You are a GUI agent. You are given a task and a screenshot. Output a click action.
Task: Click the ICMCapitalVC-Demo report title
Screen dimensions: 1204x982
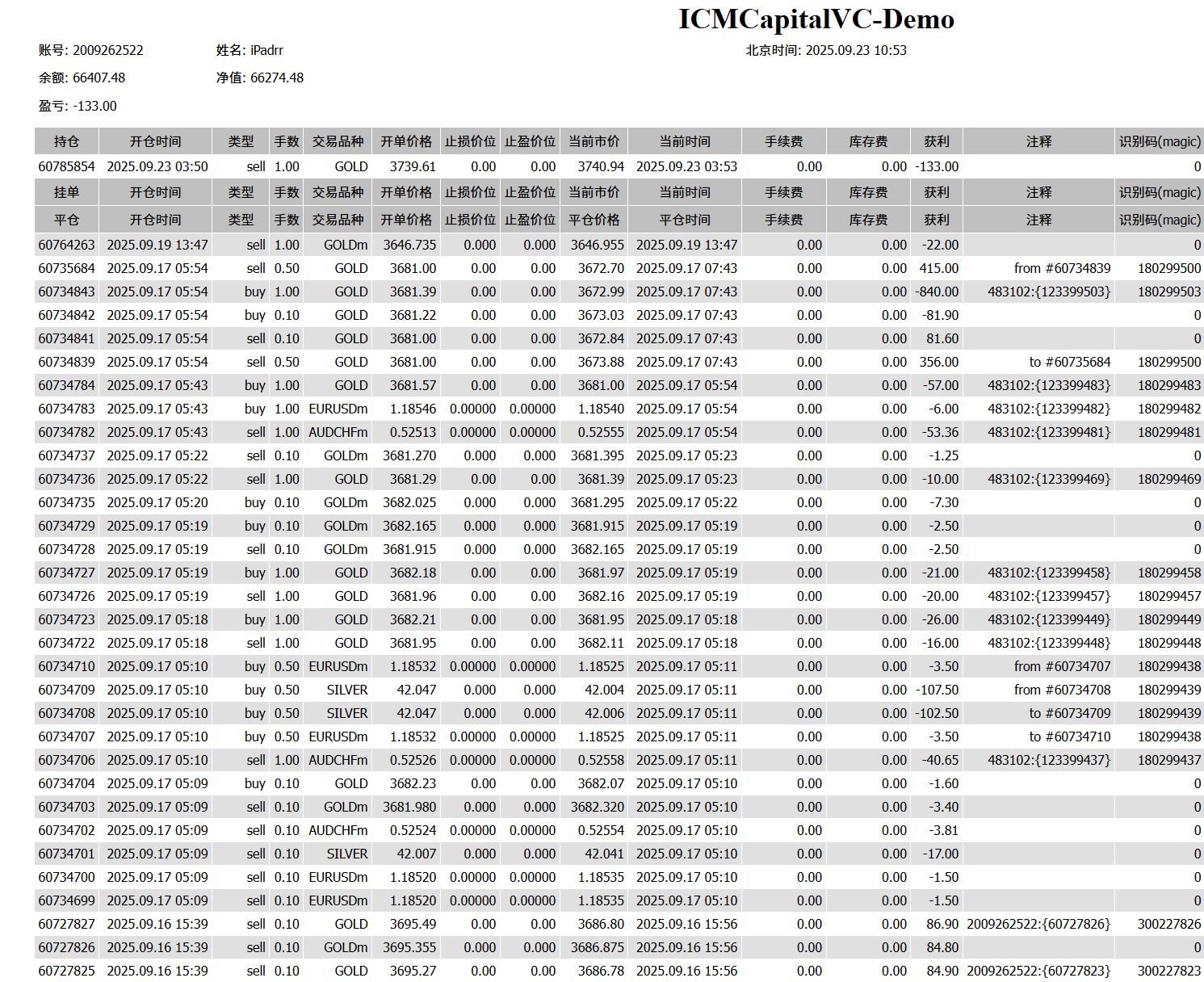pyautogui.click(x=816, y=19)
